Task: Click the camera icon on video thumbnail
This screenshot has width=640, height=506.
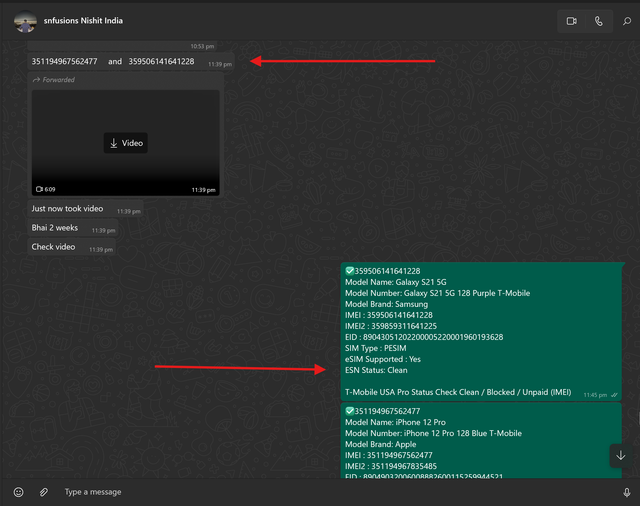Action: click(40, 189)
